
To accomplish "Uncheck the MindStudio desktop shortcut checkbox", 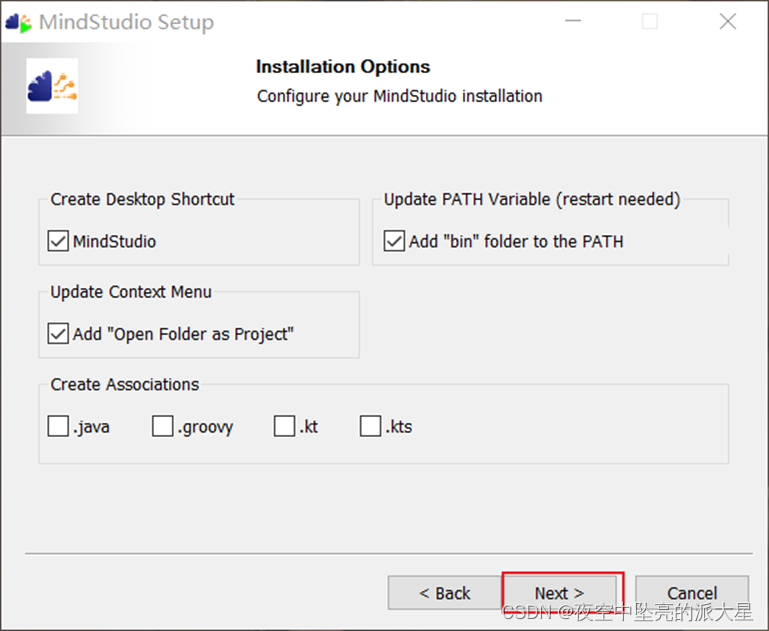I will (x=58, y=241).
